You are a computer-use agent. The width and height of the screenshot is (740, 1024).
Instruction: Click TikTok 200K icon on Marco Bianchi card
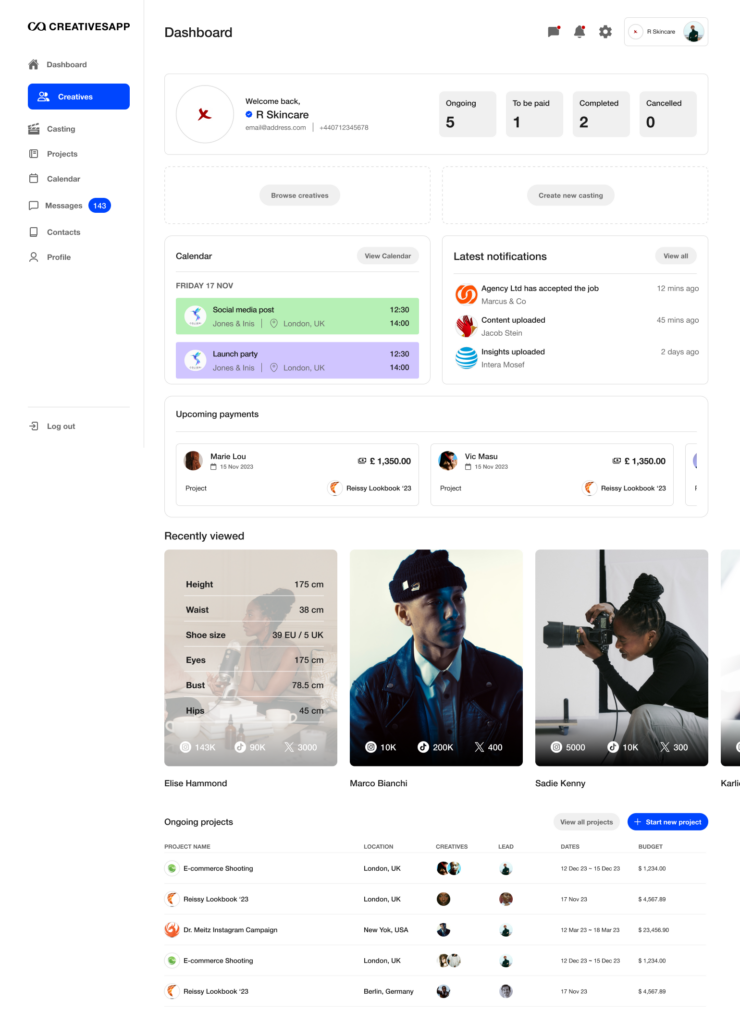(423, 747)
